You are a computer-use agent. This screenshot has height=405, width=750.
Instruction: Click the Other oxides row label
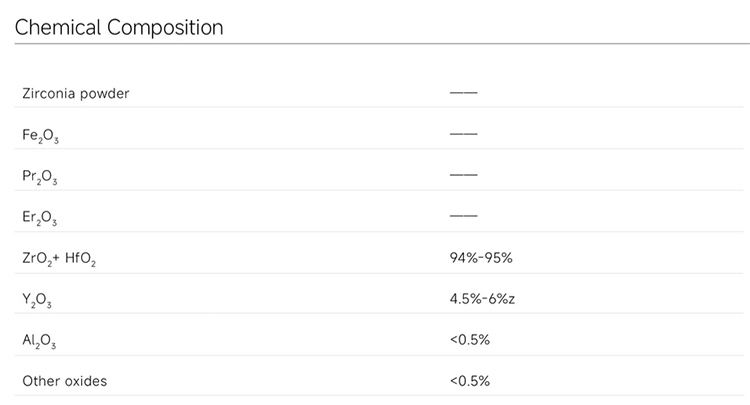coord(64,381)
